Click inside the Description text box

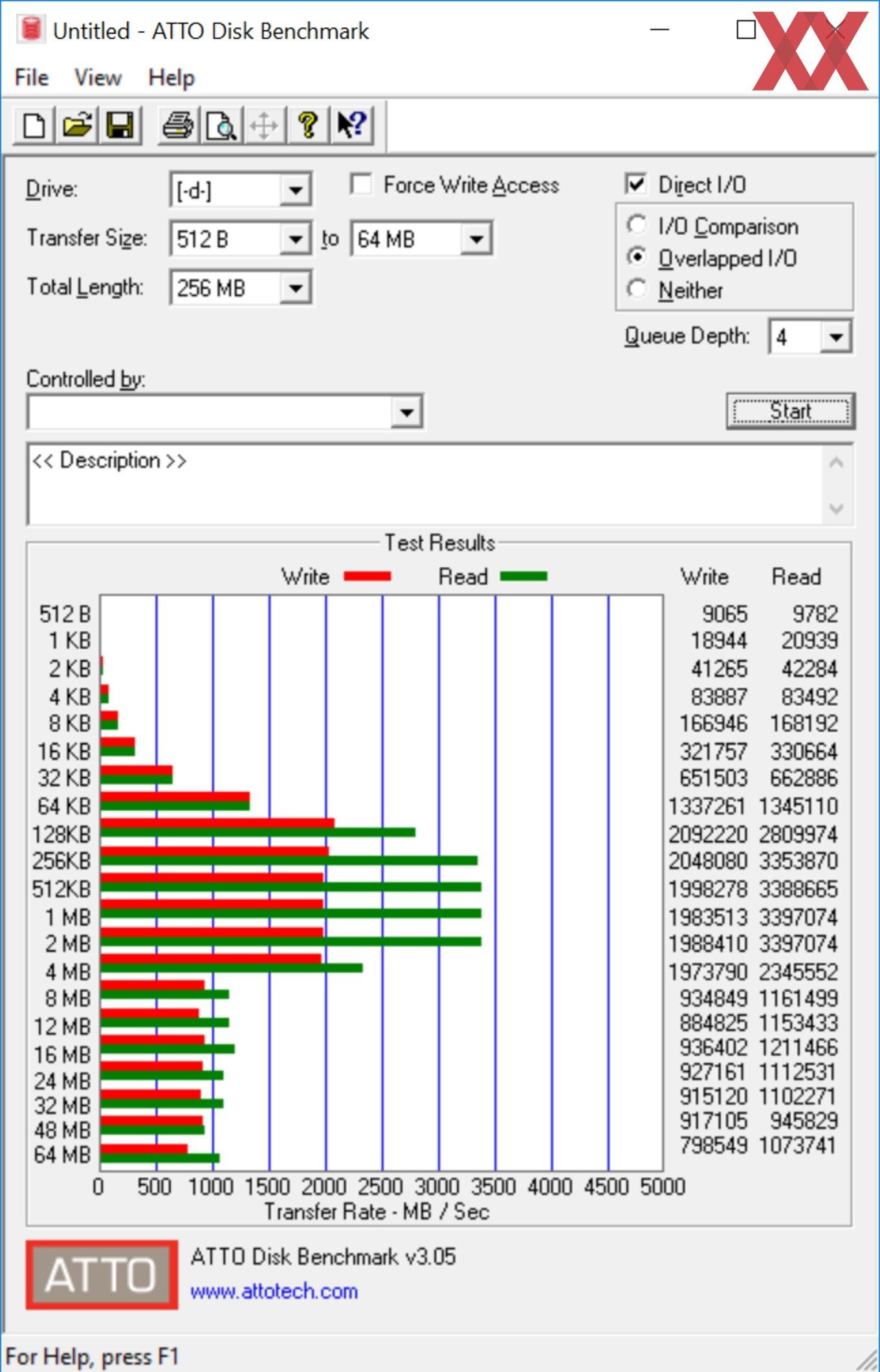click(x=425, y=484)
